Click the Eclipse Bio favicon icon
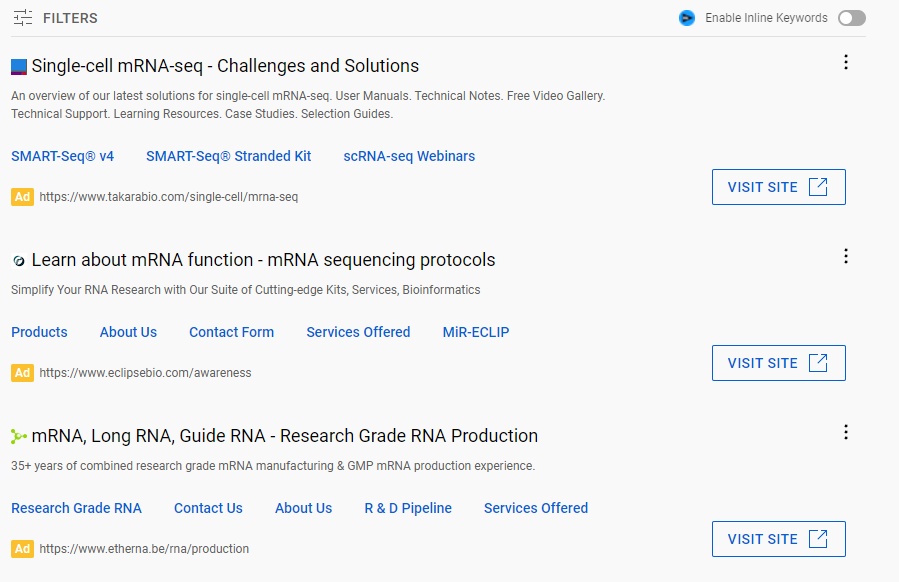This screenshot has width=899, height=582. tap(19, 261)
